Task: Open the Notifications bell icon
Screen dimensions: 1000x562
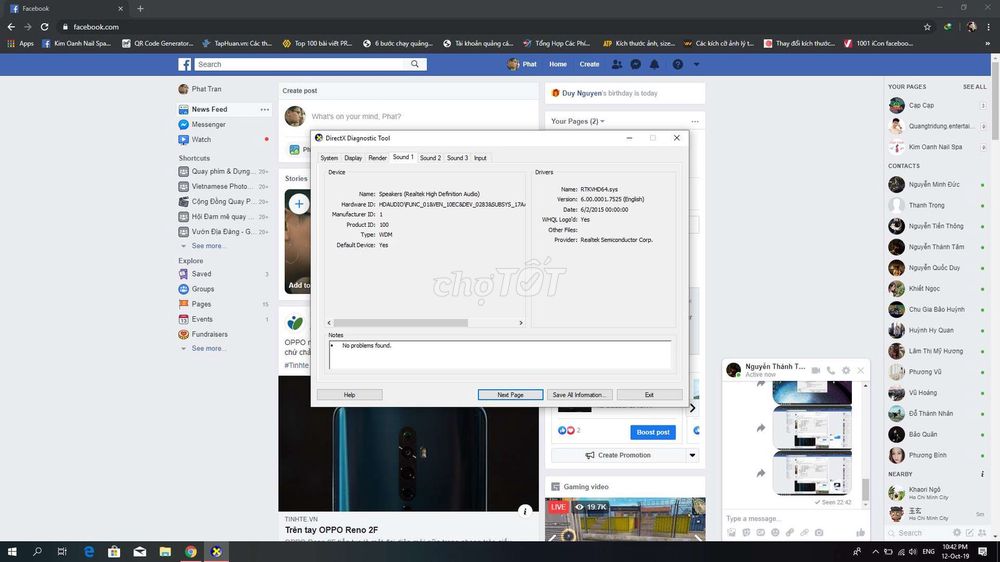Action: click(654, 64)
